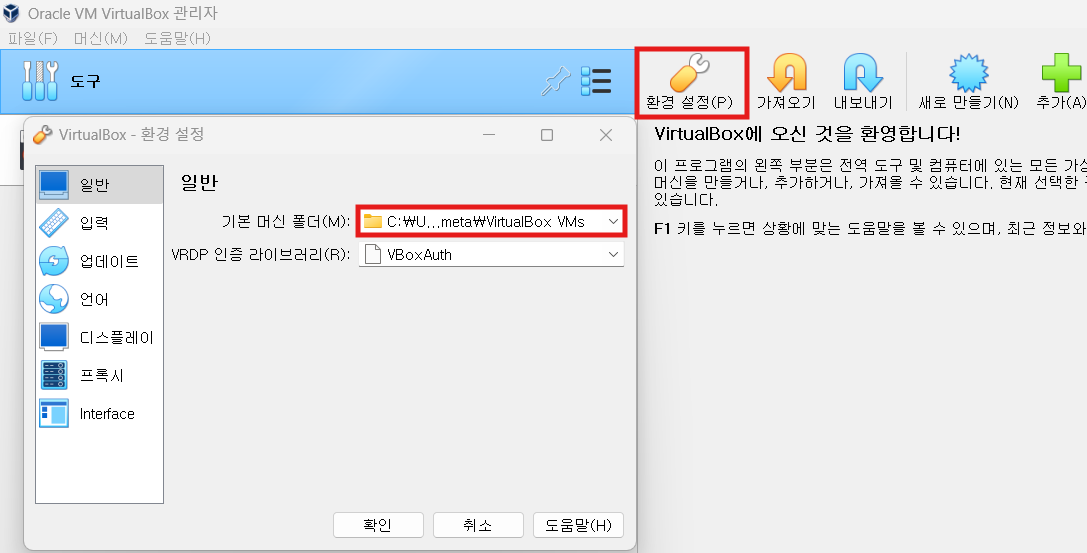Maximize the 환경 설정 dialog
The width and height of the screenshot is (1087, 553).
pos(547,135)
